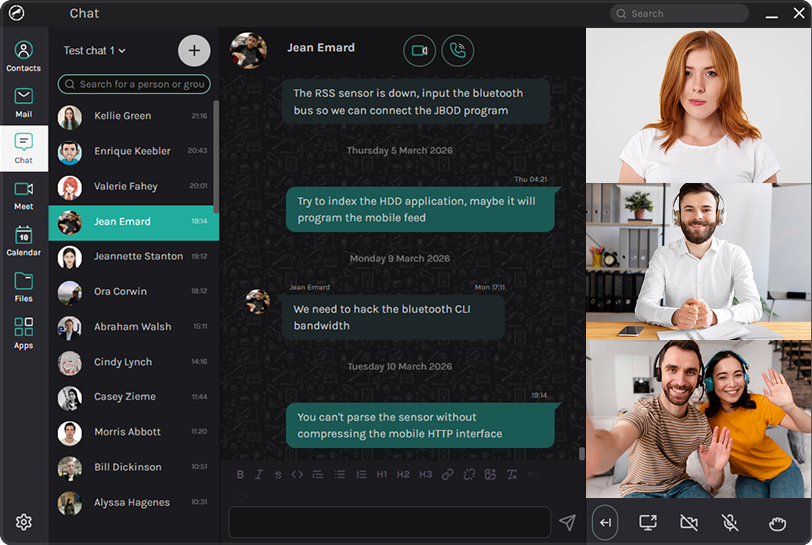Open chat with Bill Dickinson
Viewport: 812px width, 545px height.
tap(134, 467)
